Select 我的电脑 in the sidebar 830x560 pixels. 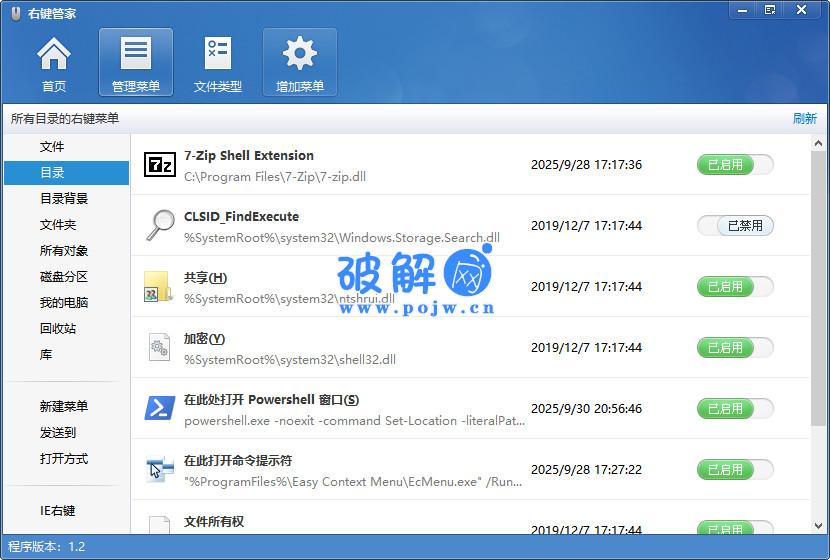pos(67,302)
